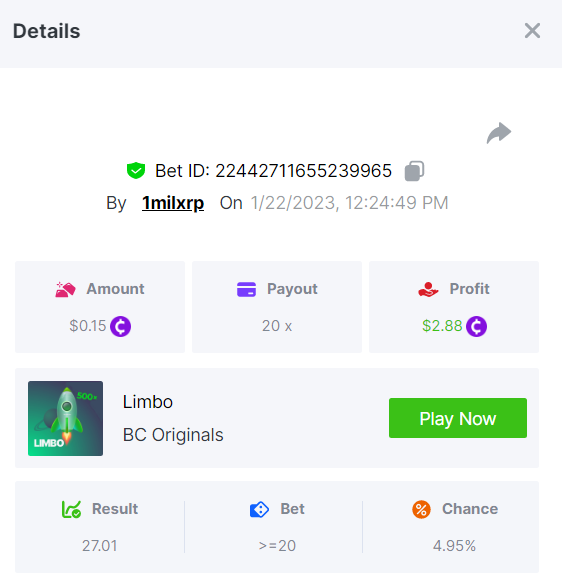Click the green Result chart icon
This screenshot has height=582, width=562.
point(71,509)
